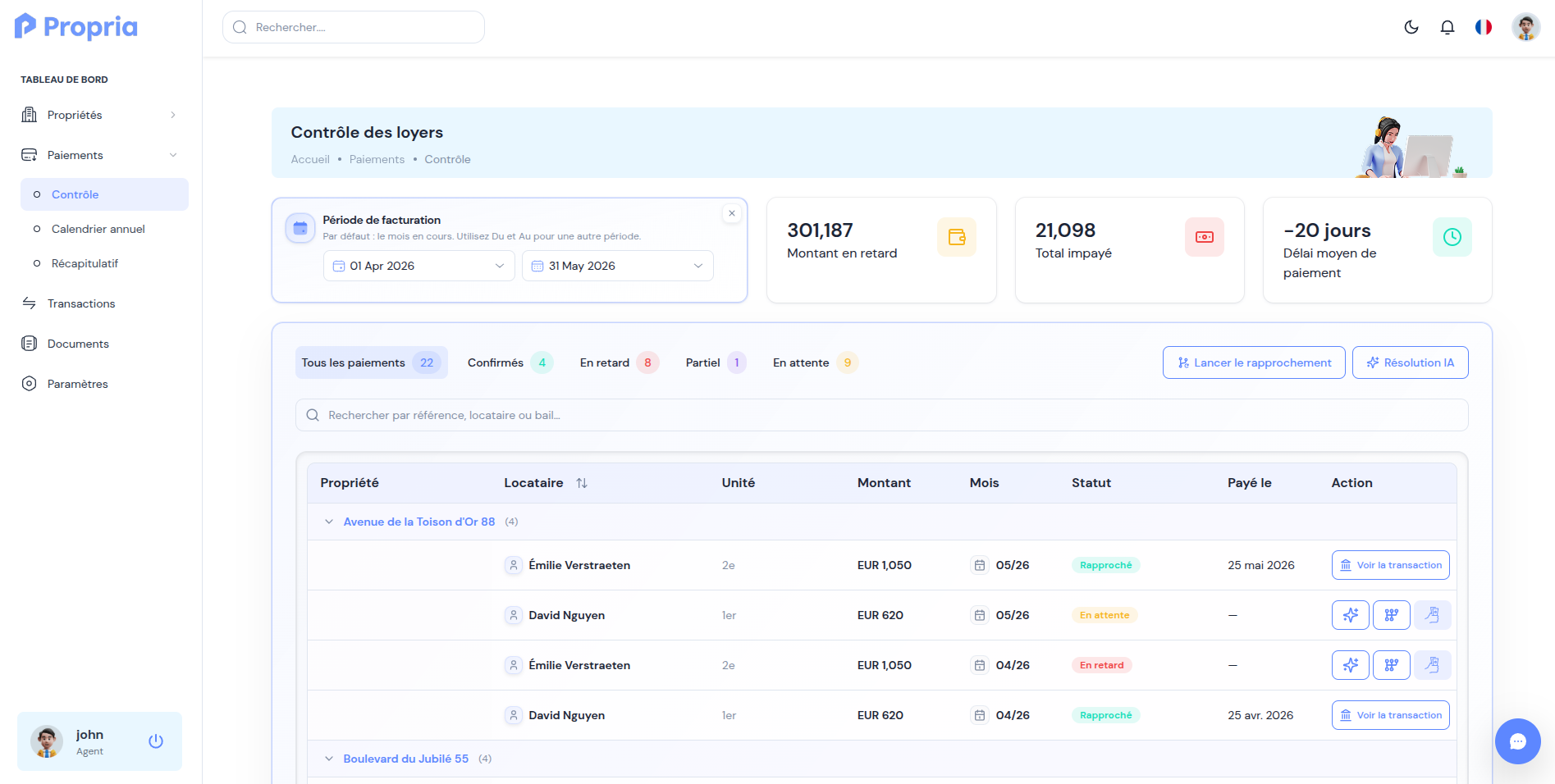Click the john Agent profile card
The image size is (1555, 784).
coord(99,741)
